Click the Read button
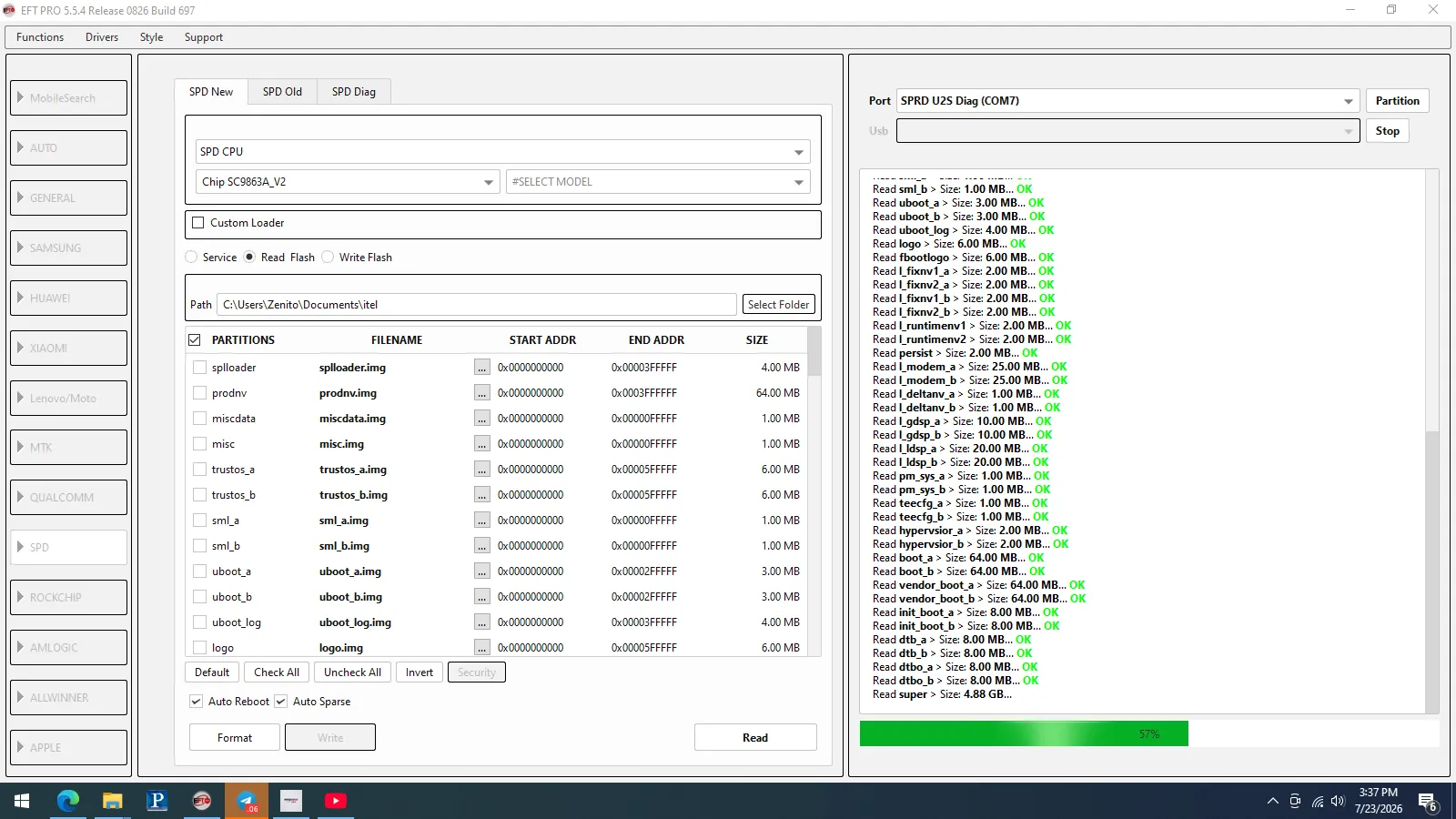Screen dimensions: 1456x819 pos(755,738)
